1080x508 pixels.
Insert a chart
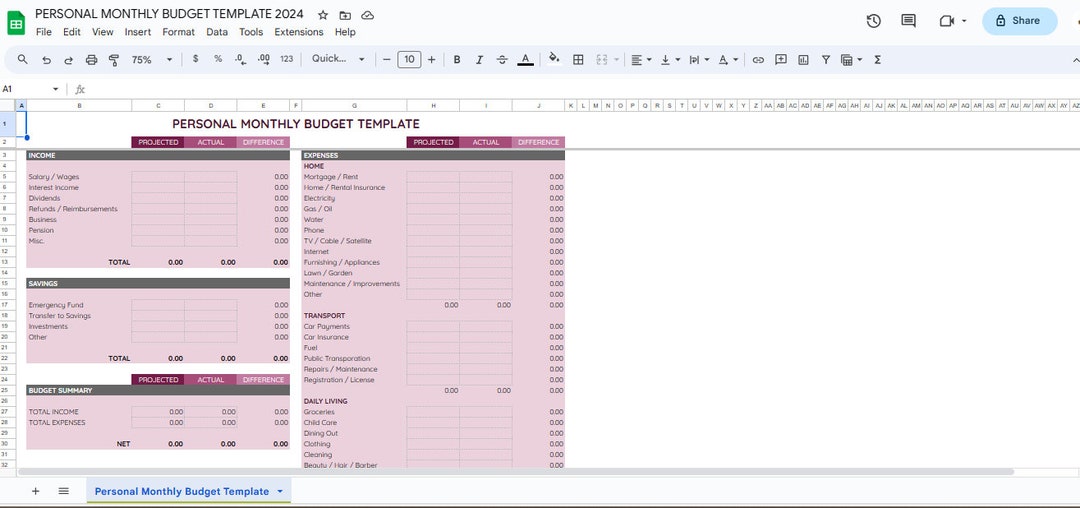803,60
